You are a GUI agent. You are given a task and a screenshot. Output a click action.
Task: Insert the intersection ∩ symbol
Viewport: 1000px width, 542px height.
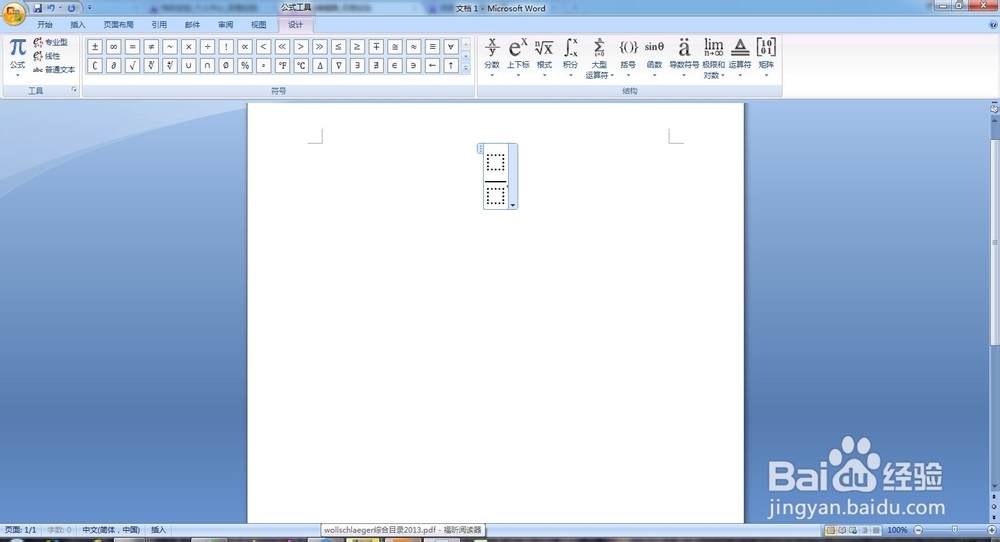tap(207, 65)
